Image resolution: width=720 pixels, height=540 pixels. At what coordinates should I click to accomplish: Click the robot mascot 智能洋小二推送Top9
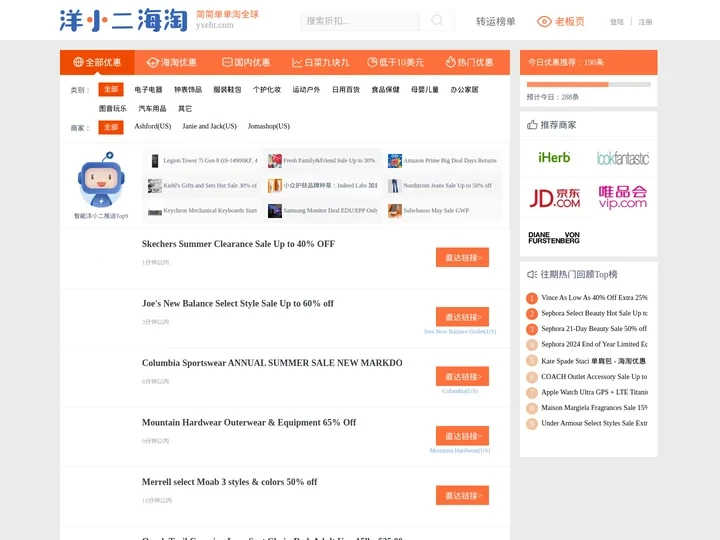[101, 180]
